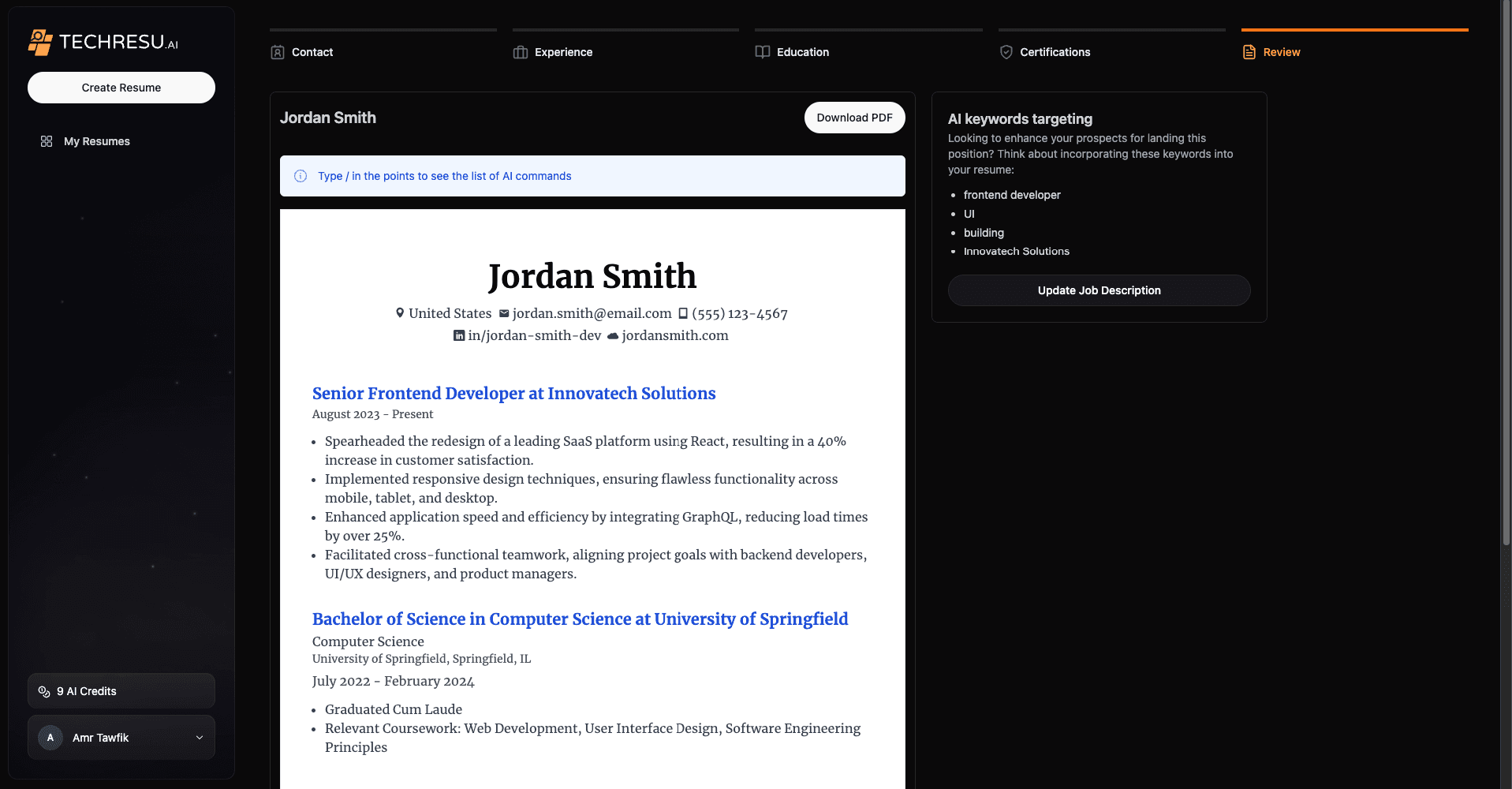Click the Experience briefcase icon
1512x789 pixels.
point(521,52)
